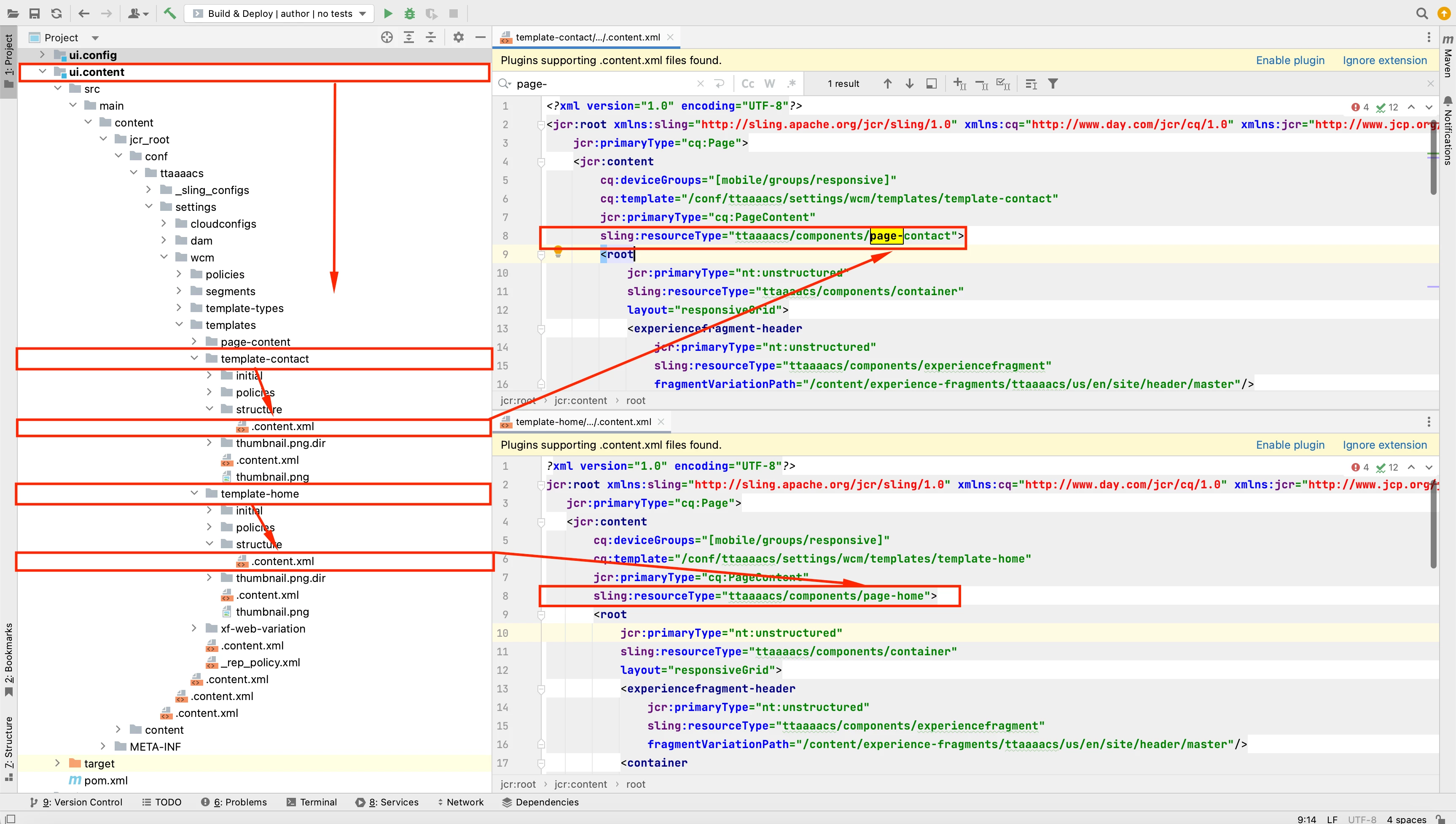Click the filter search results icon
Image resolution: width=1456 pixels, height=824 pixels.
[1053, 84]
